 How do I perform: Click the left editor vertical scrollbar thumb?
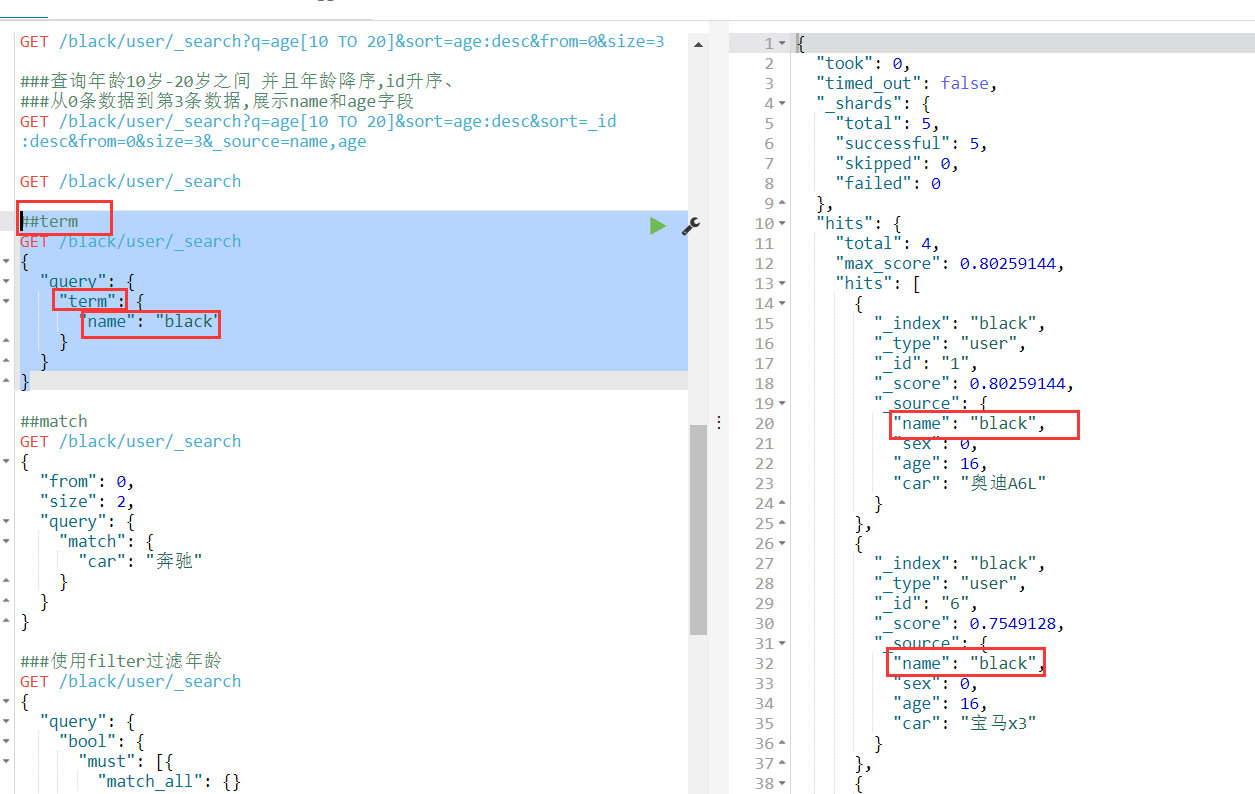698,529
